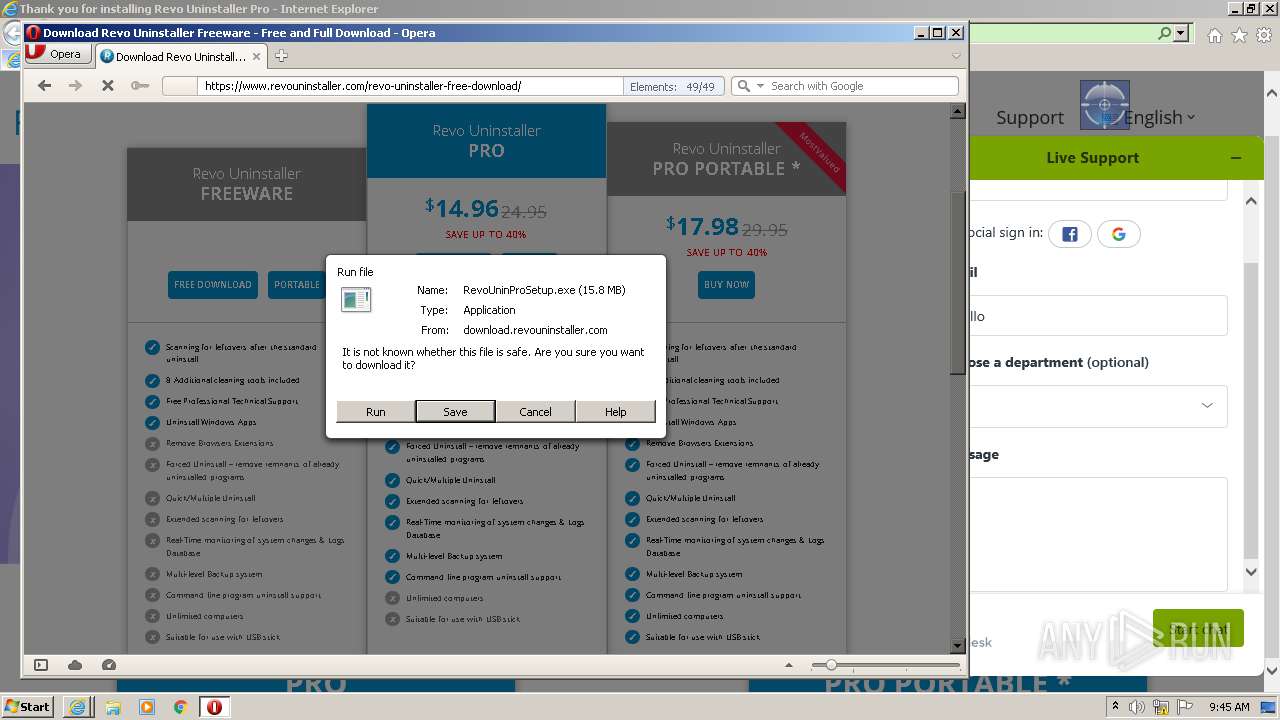Open Google Chrome from the taskbar

181,707
